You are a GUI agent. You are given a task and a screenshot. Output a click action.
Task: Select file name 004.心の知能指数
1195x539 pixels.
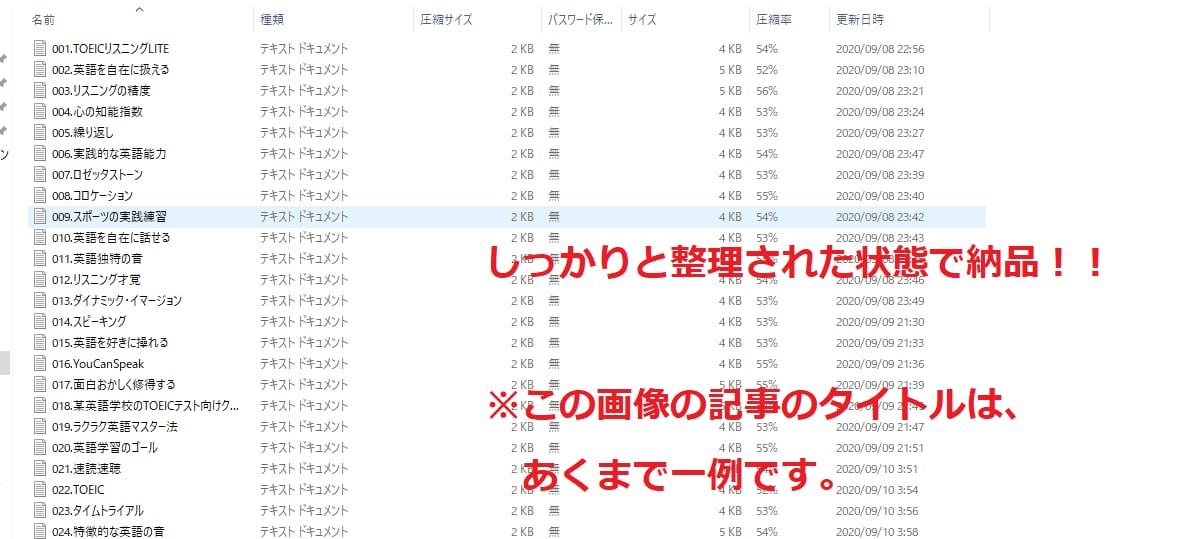tap(98, 111)
